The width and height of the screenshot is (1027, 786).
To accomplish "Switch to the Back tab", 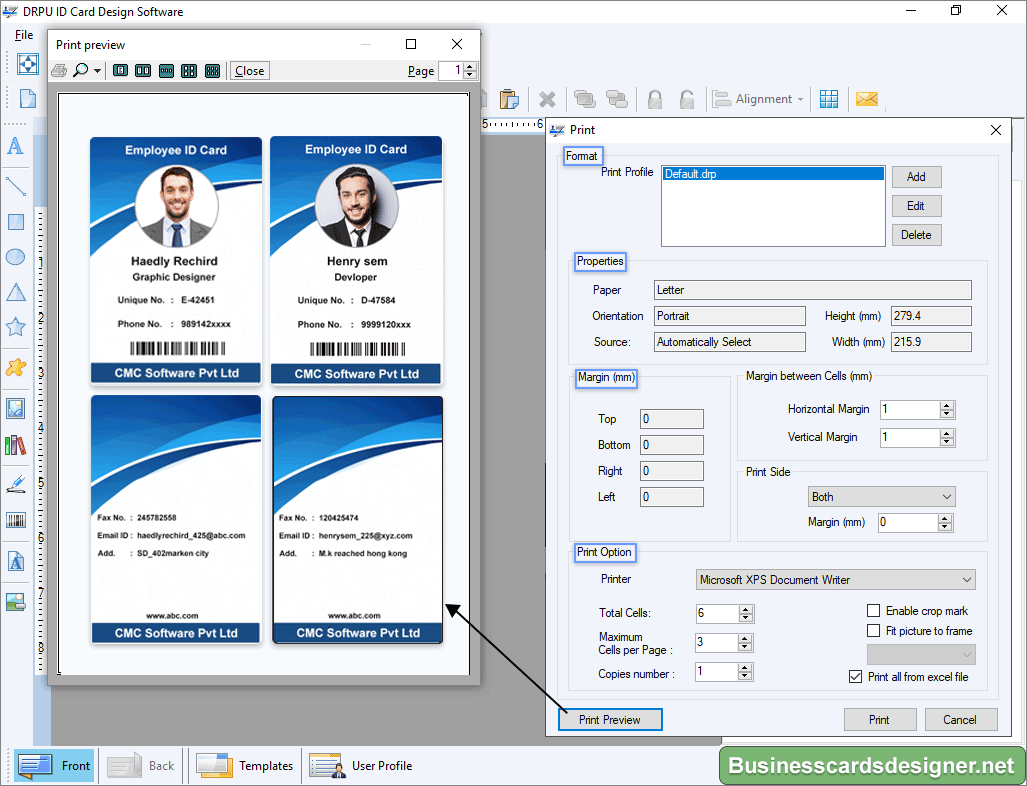I will (140, 766).
